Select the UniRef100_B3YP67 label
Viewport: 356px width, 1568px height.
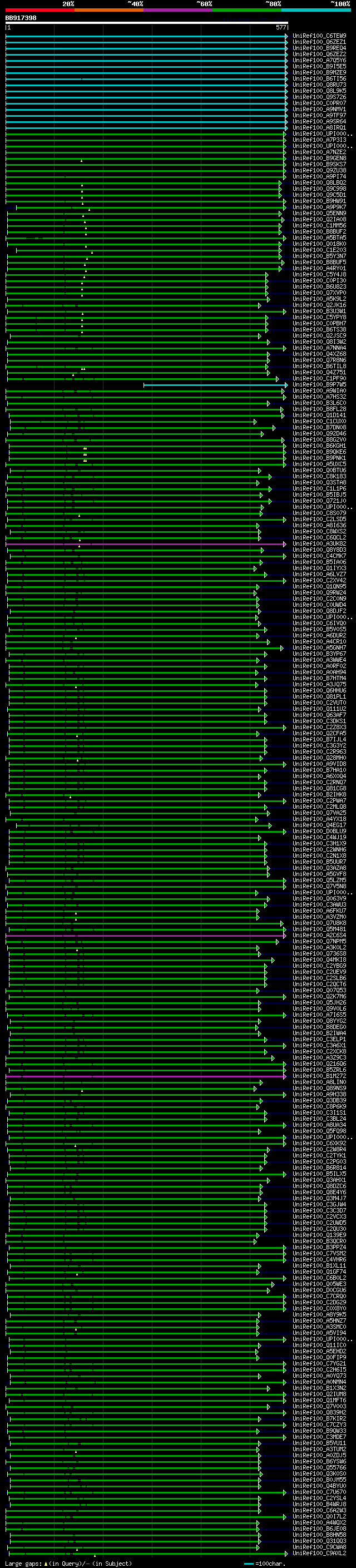(x=319, y=654)
